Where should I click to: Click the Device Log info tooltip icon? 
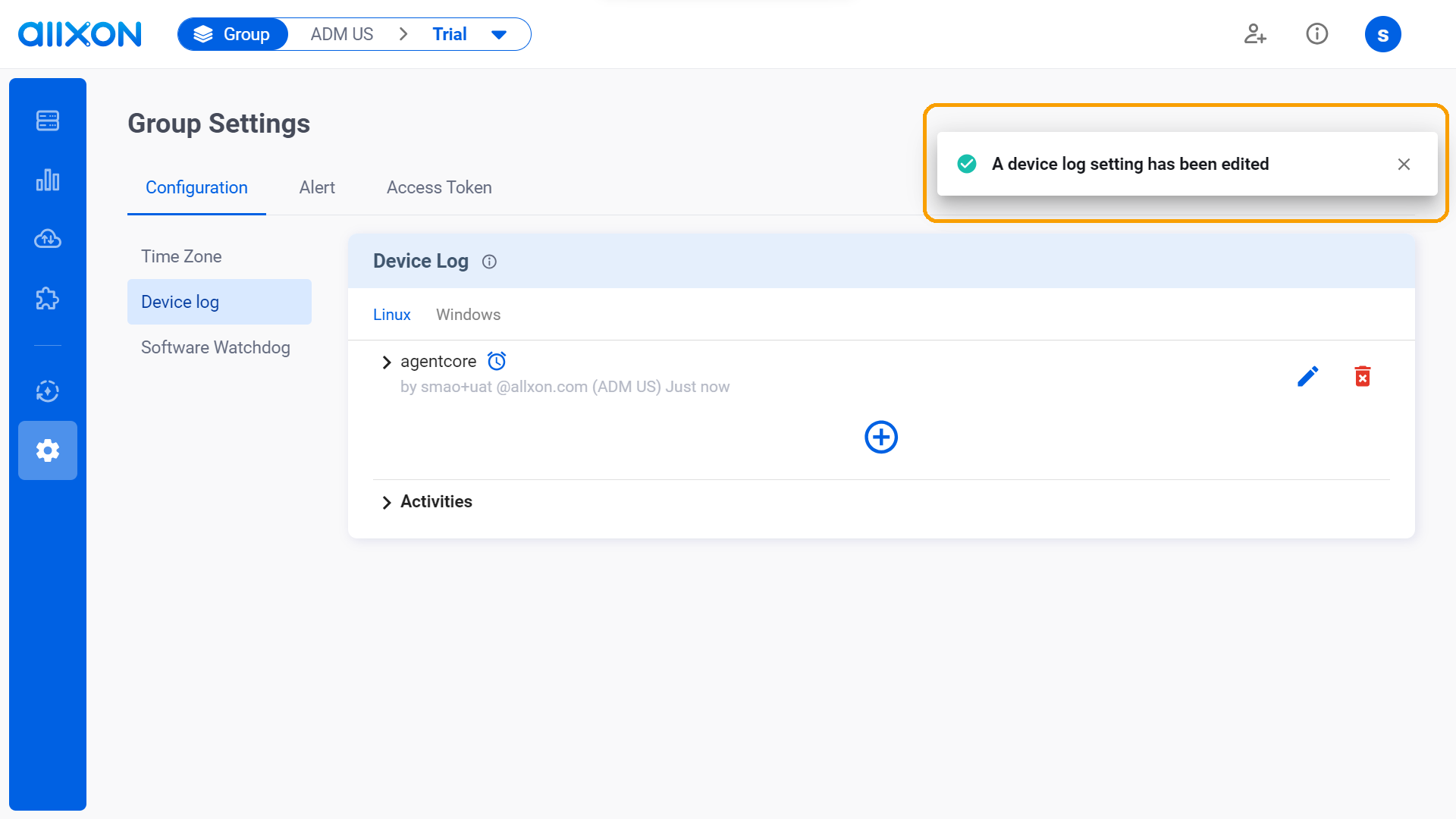[x=489, y=262]
